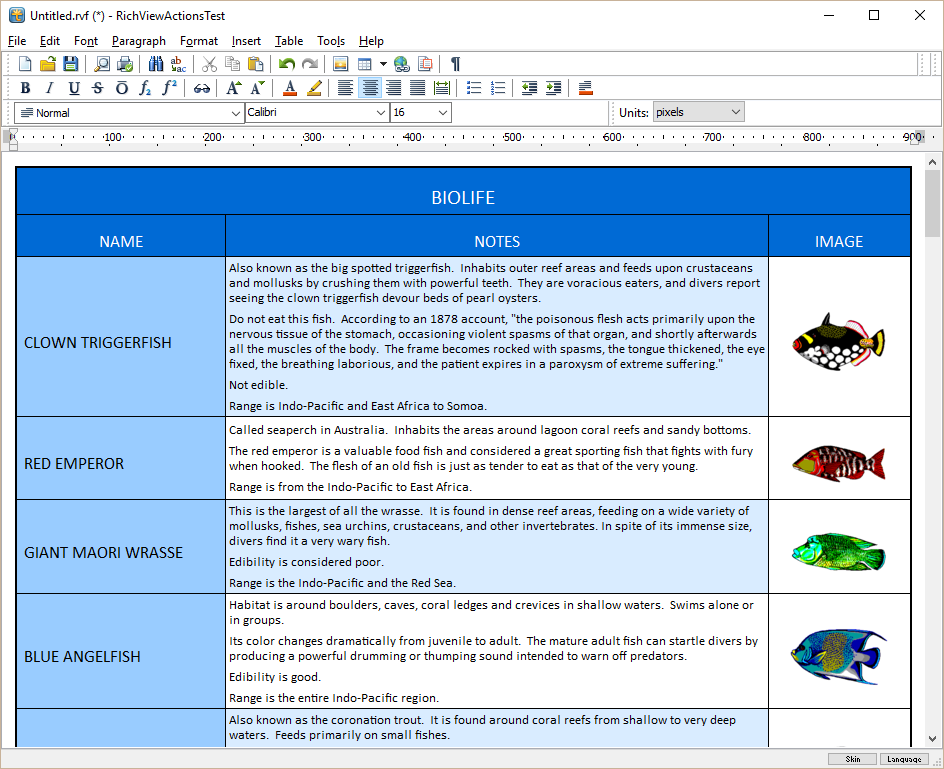This screenshot has width=944, height=769.
Task: Expand the Units pixels dropdown
Action: pos(736,112)
